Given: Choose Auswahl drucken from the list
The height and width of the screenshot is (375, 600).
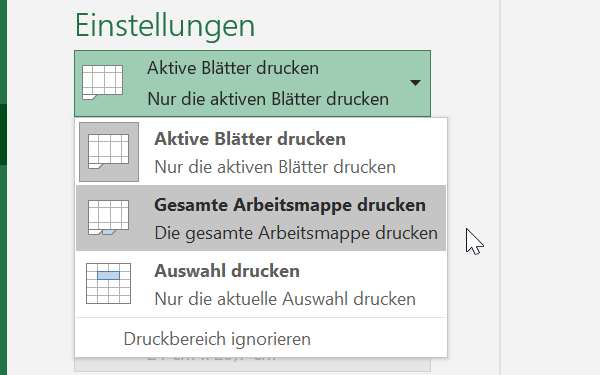Looking at the screenshot, I should (261, 284).
